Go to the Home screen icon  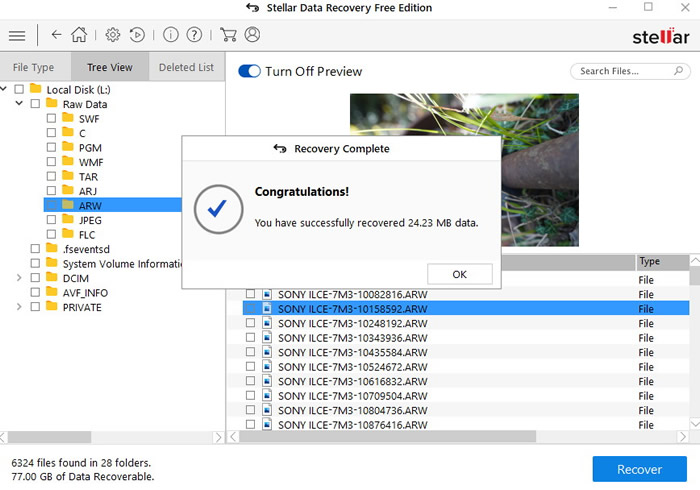point(79,35)
